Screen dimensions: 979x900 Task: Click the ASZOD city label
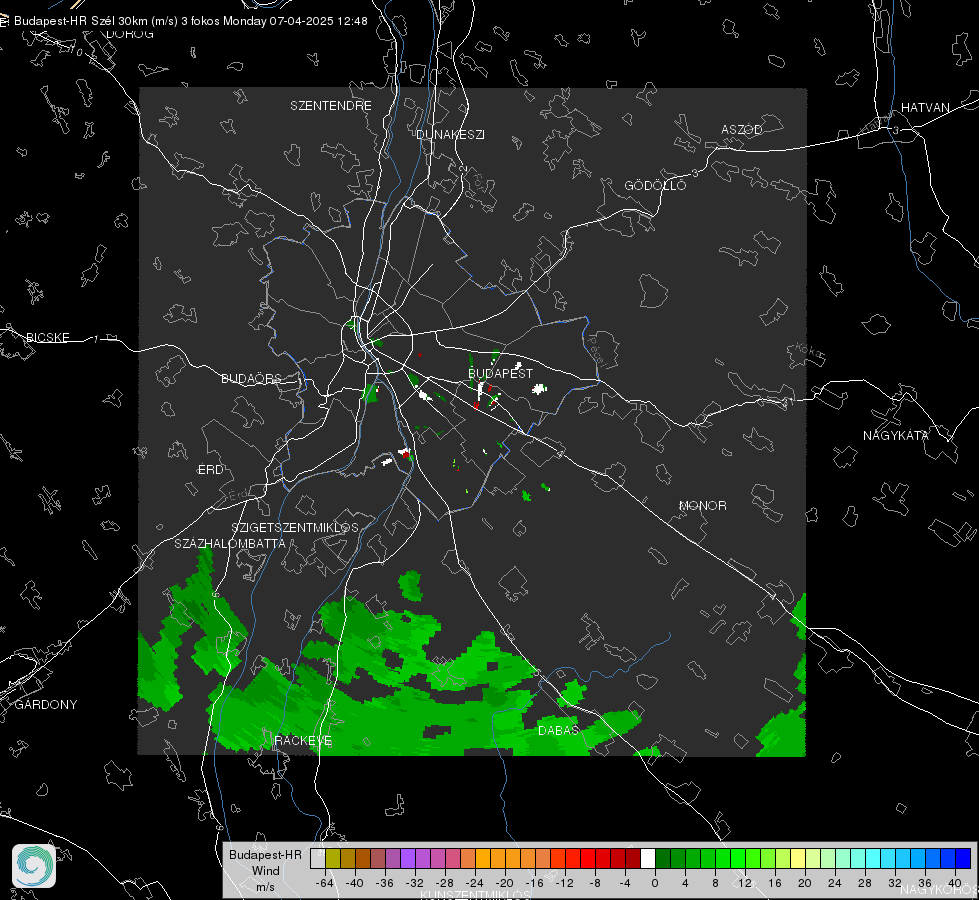(742, 129)
